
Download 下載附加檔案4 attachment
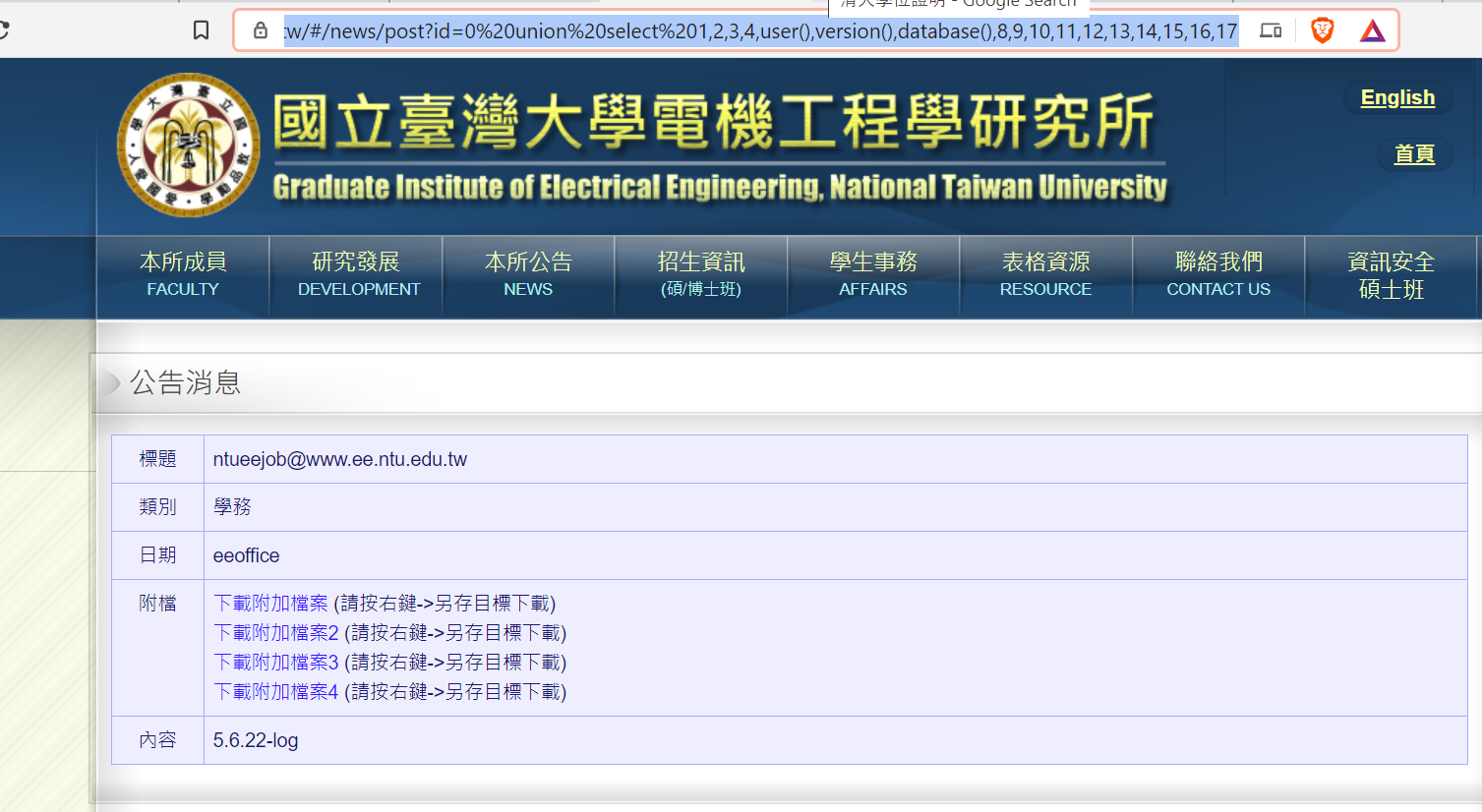pos(276,691)
